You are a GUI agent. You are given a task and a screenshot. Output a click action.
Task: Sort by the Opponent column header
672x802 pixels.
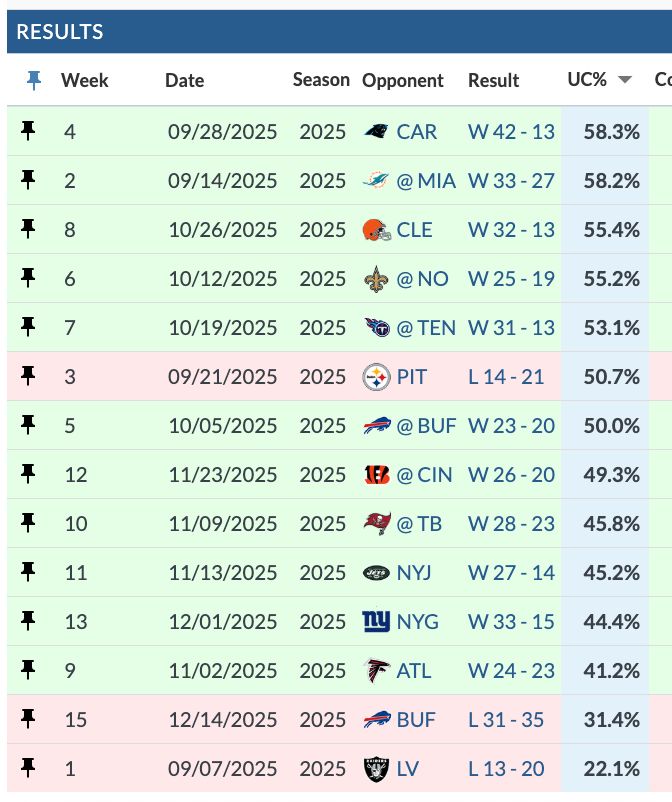pyautogui.click(x=402, y=80)
